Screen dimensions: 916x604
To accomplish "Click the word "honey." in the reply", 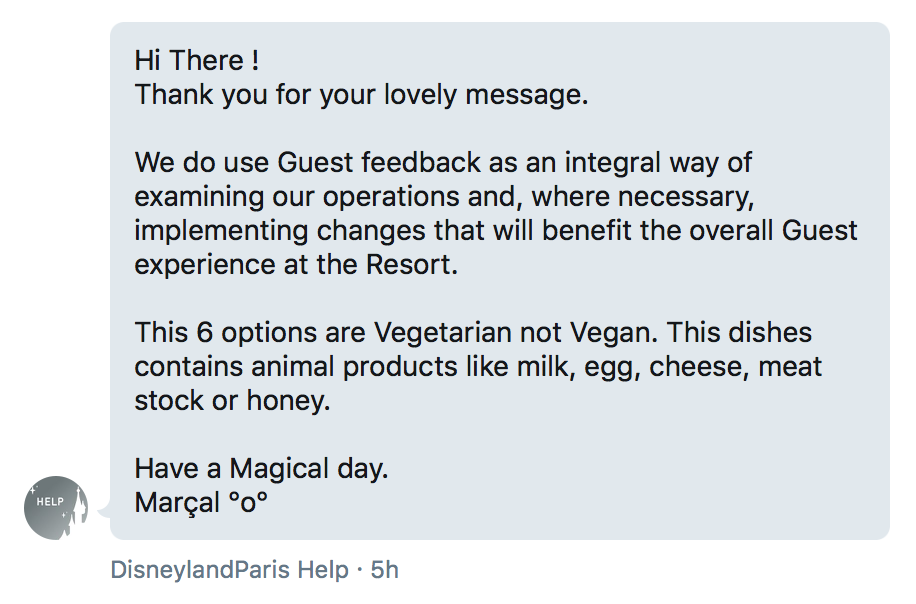I will point(288,401).
